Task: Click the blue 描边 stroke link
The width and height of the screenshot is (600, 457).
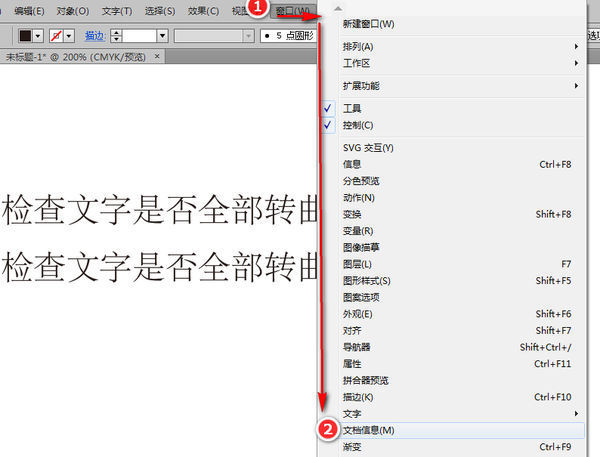Action: tap(96, 36)
